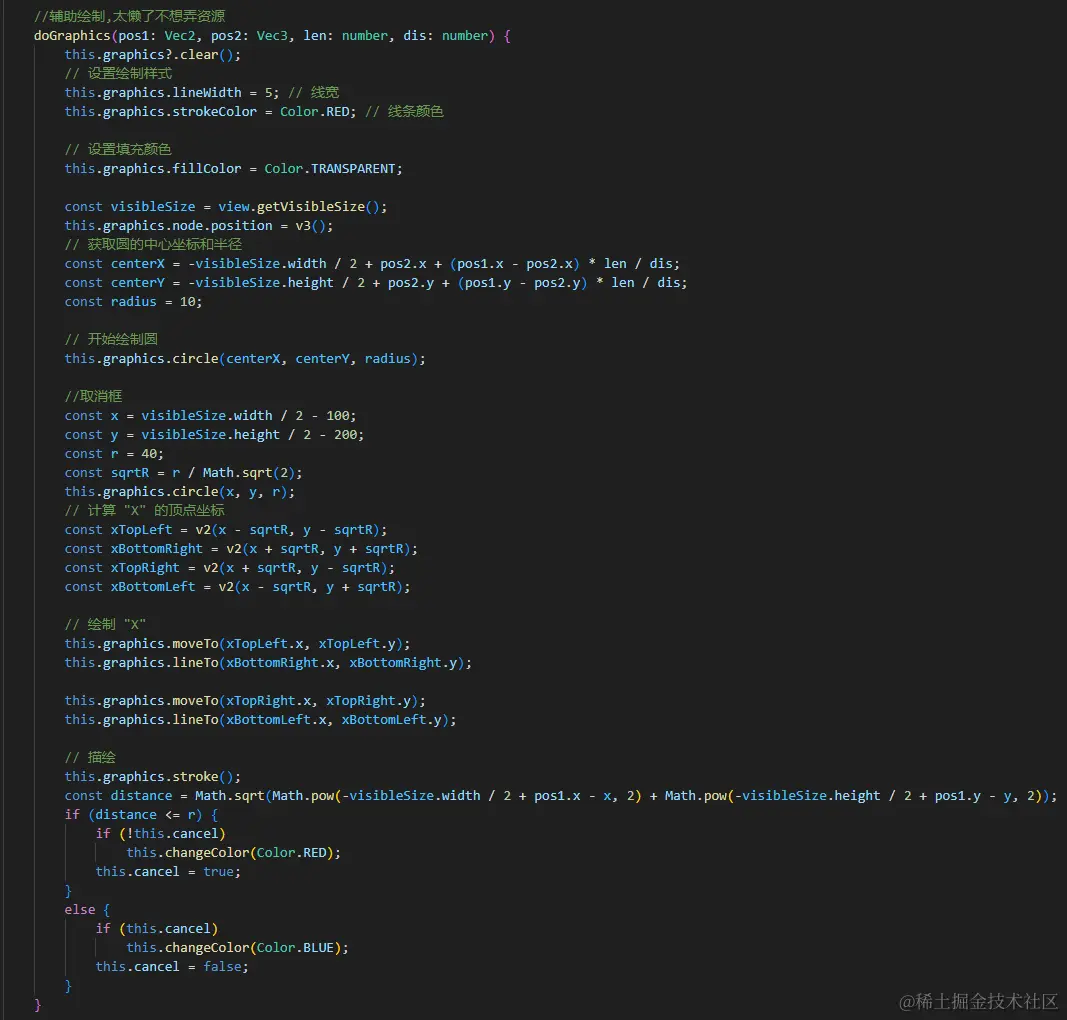Click the if (this.cancel) line

point(157,929)
